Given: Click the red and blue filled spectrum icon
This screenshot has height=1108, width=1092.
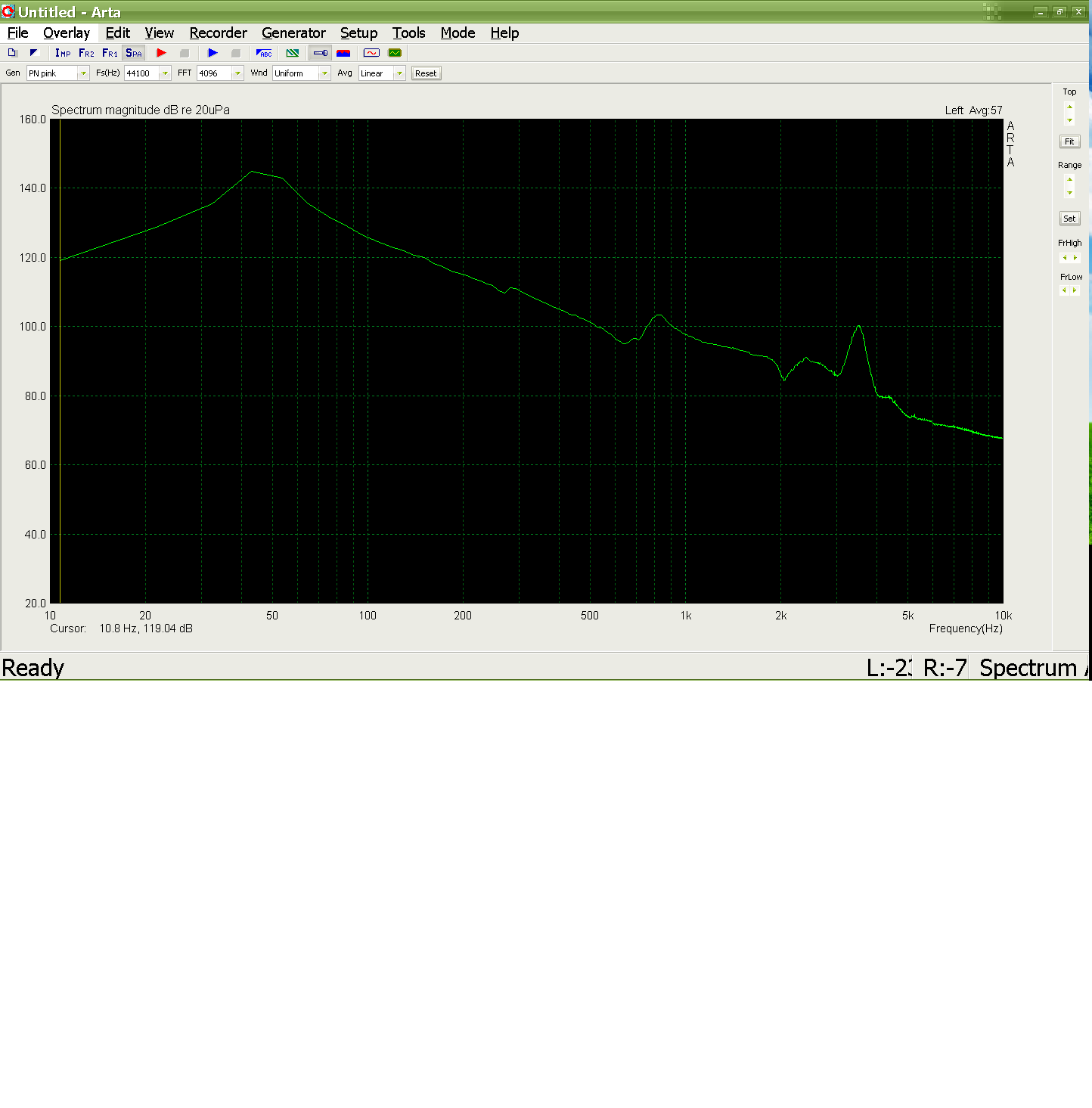Looking at the screenshot, I should pos(343,53).
